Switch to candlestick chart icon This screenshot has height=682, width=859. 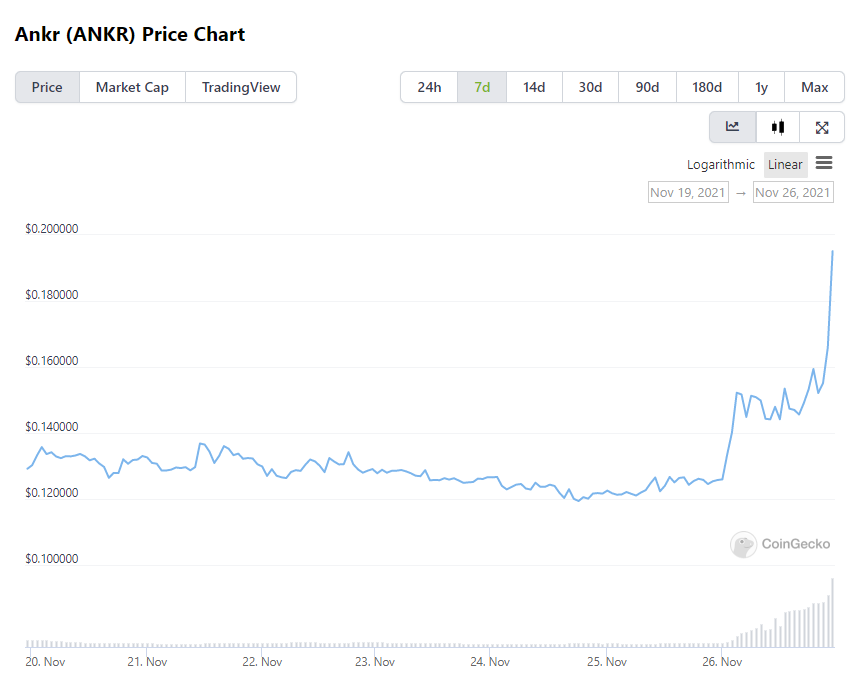click(x=777, y=127)
